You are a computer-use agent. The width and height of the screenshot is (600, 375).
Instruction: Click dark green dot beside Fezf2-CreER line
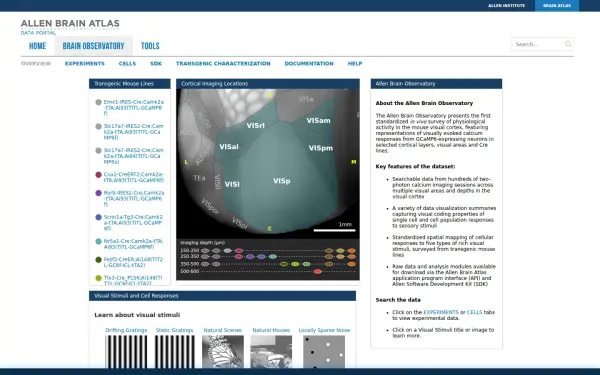pos(98,260)
